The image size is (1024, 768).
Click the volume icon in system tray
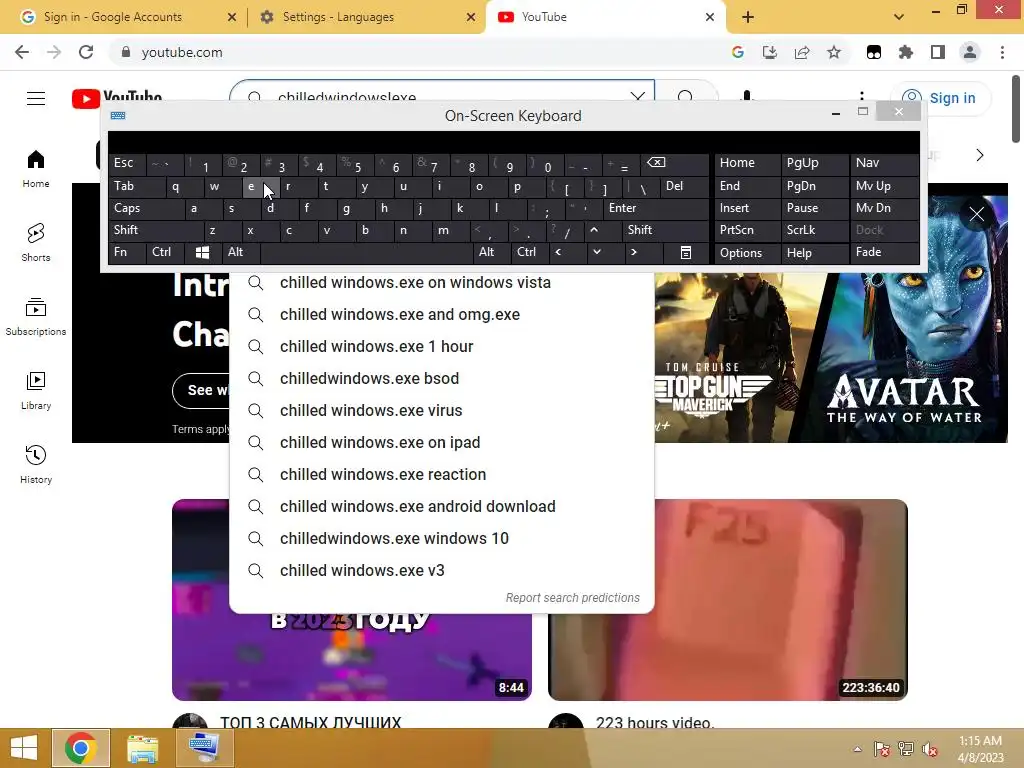[x=930, y=749]
